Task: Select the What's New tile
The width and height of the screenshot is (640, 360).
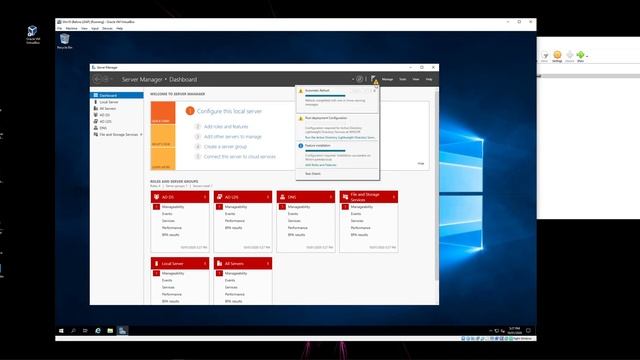Action: (x=163, y=136)
